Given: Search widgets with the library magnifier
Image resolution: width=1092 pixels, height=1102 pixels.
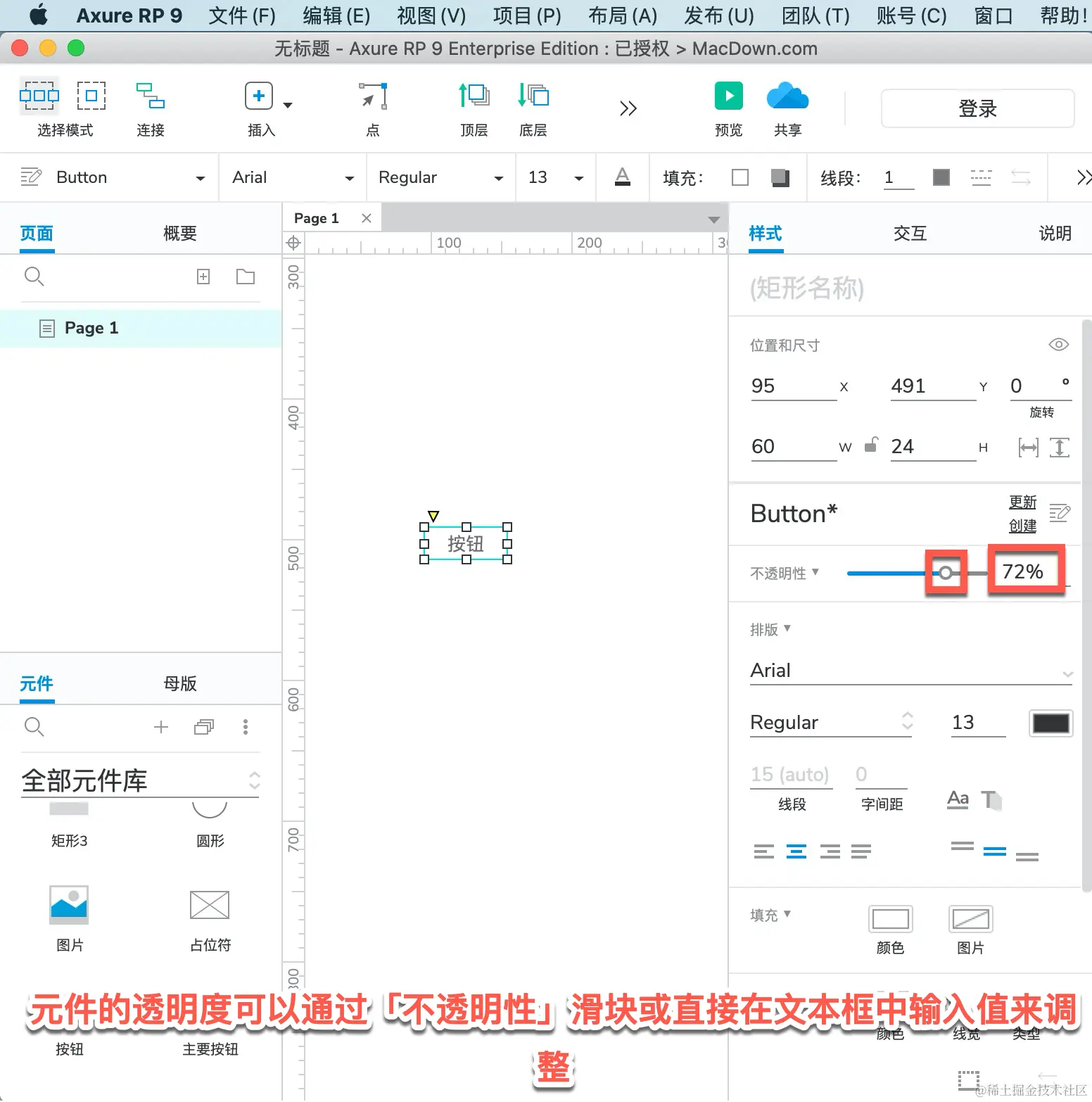Looking at the screenshot, I should click(x=34, y=727).
